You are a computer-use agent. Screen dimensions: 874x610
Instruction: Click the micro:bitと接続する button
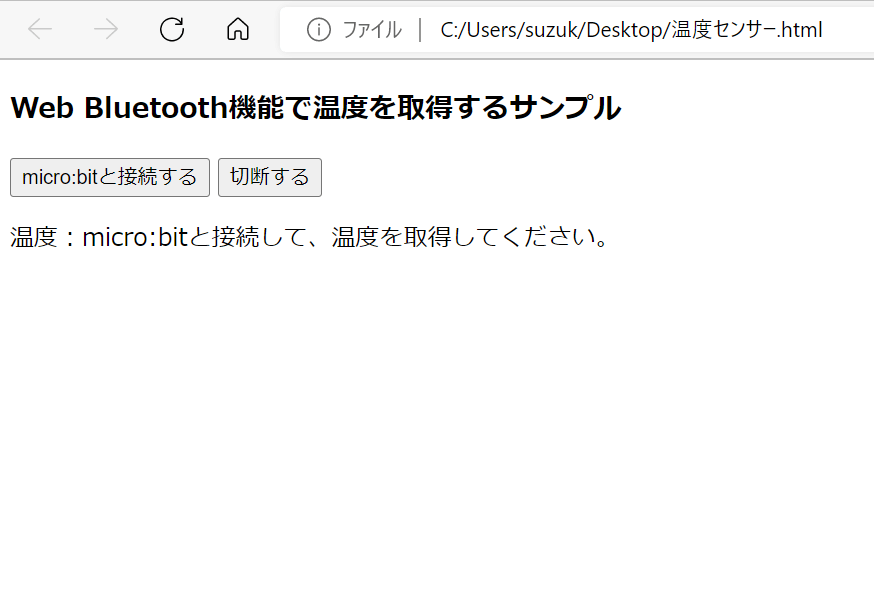click(x=110, y=177)
